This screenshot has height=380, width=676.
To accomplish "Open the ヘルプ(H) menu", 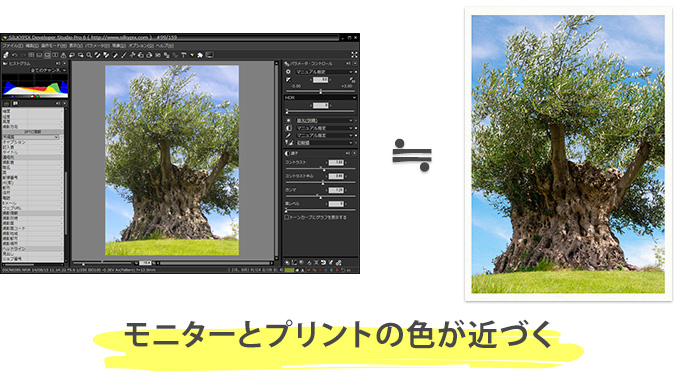I will pyautogui.click(x=165, y=46).
